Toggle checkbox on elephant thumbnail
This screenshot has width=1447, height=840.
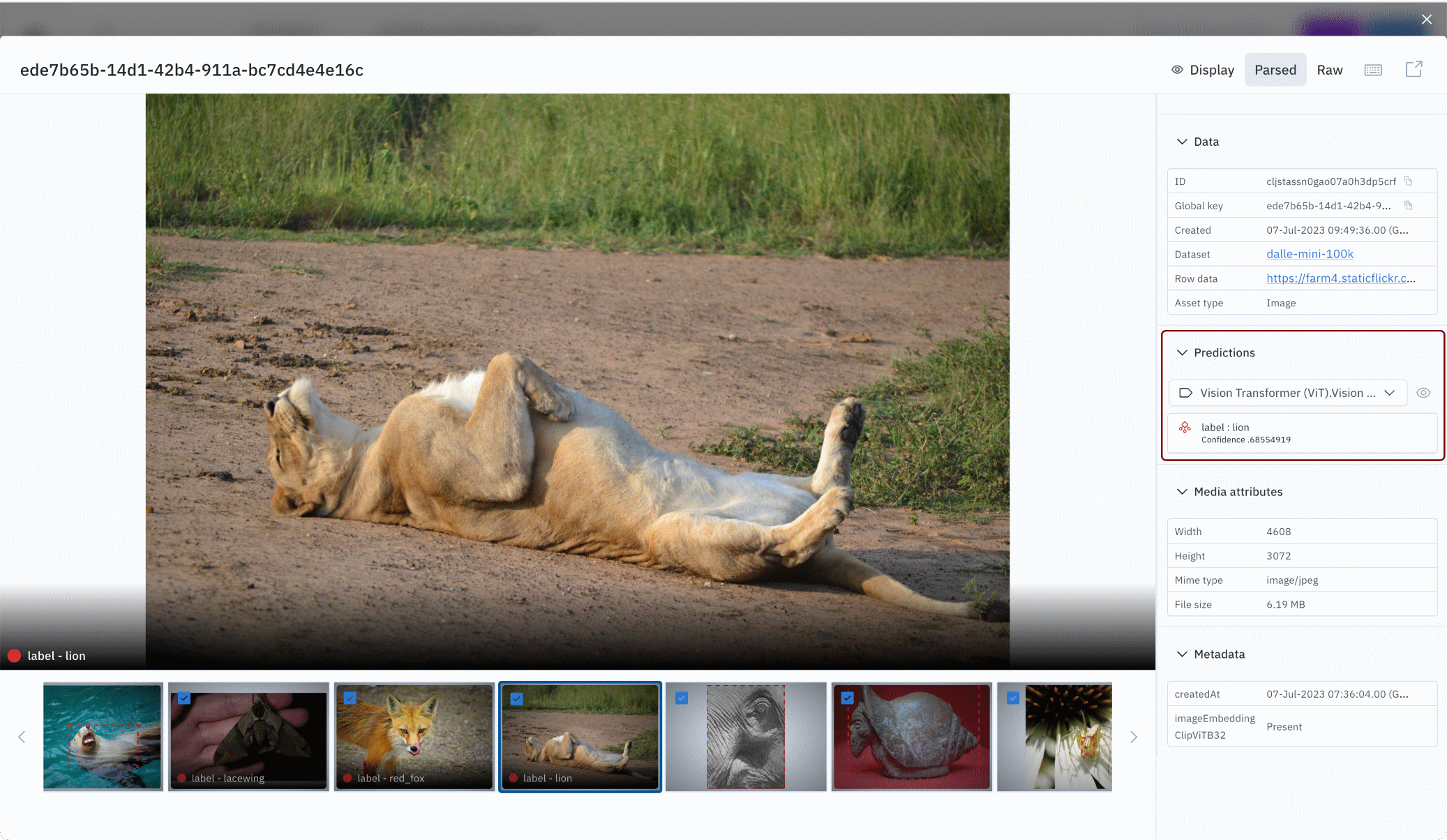(682, 698)
